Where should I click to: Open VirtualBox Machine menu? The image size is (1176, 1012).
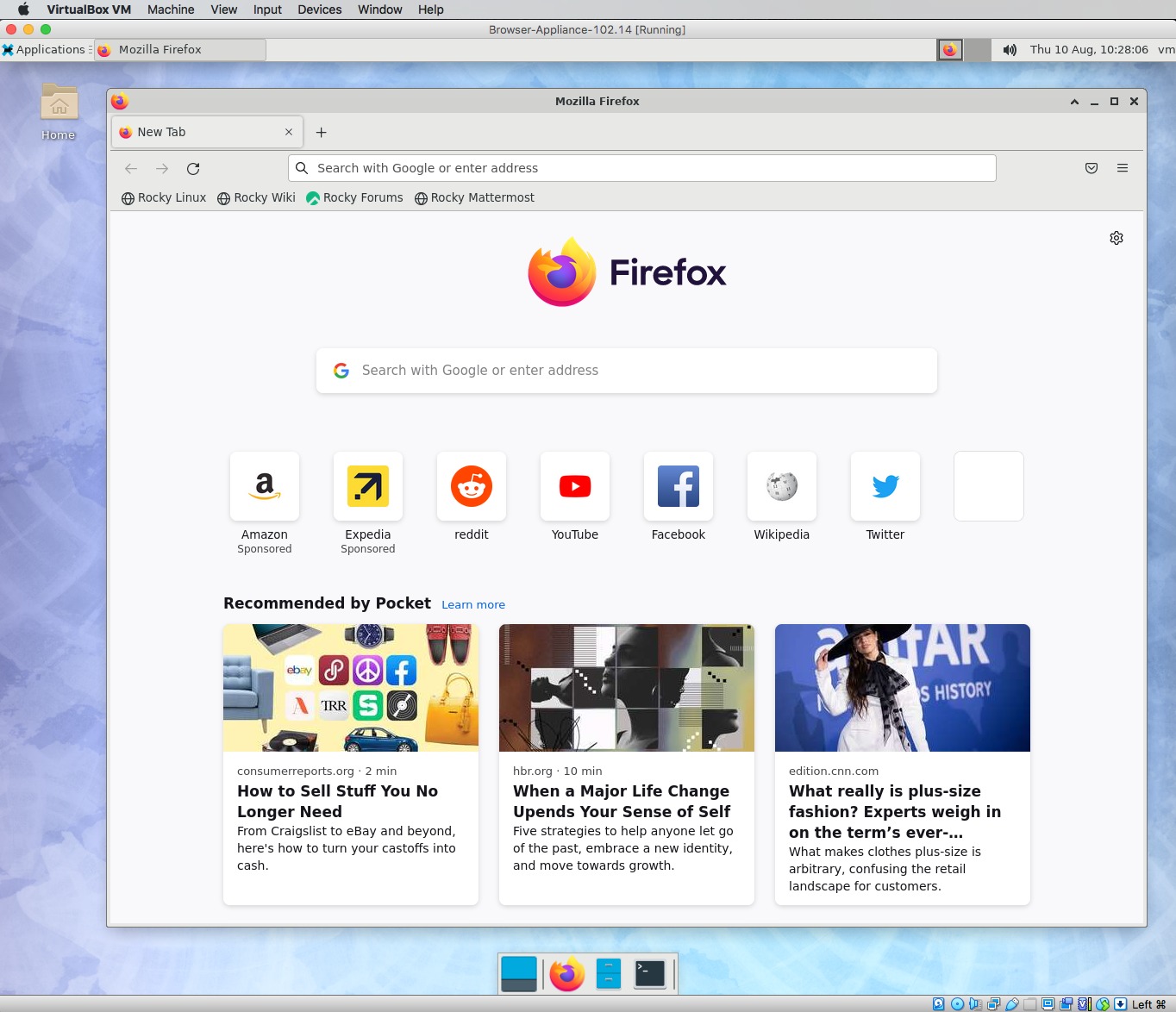pos(171,9)
